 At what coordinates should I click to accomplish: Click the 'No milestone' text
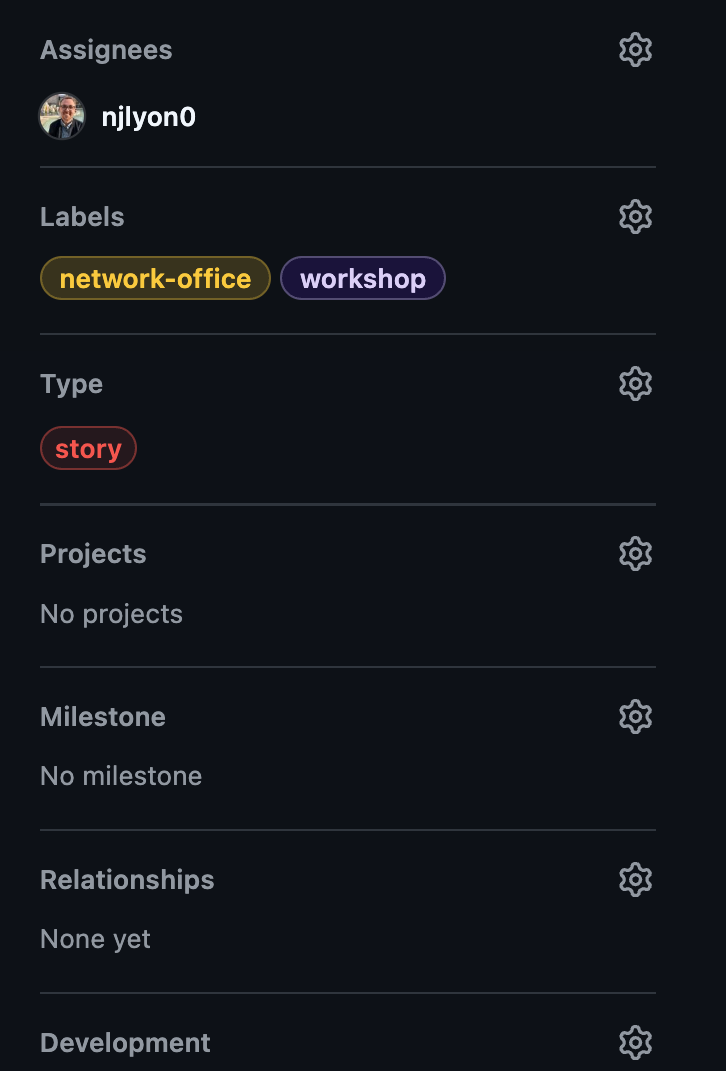121,776
